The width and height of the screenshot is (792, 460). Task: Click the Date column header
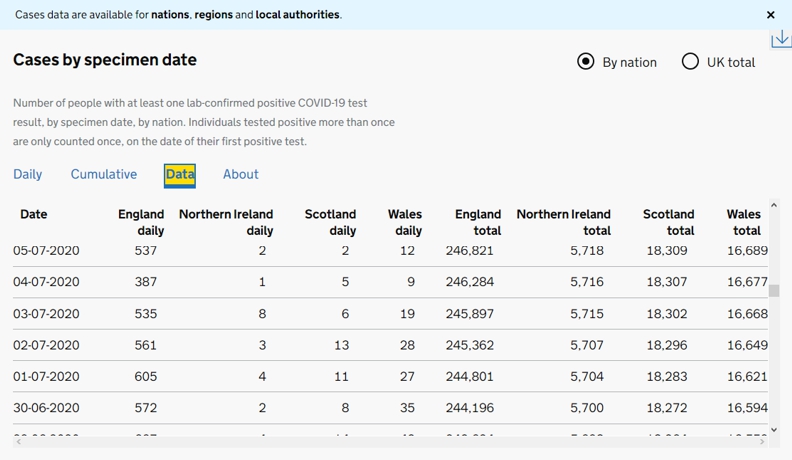coord(34,214)
